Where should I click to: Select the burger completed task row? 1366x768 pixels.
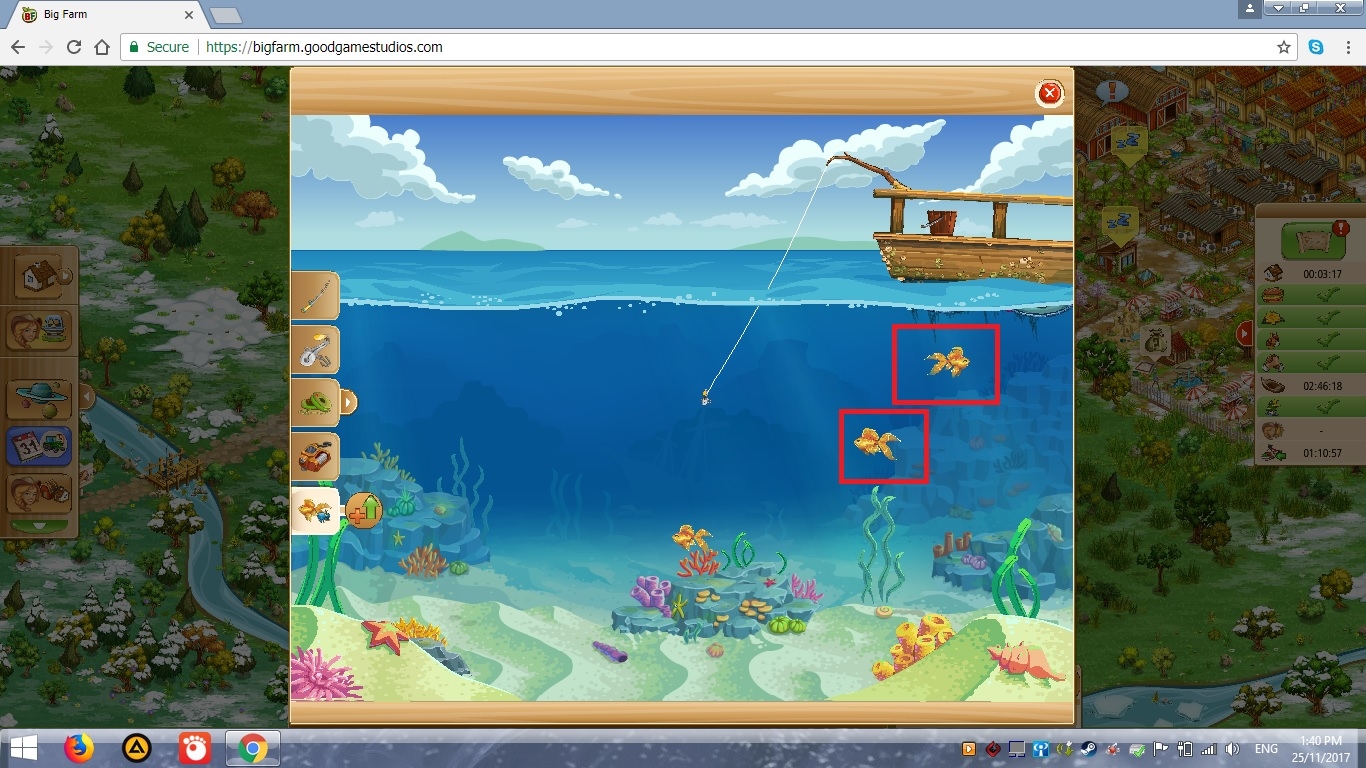(1313, 295)
